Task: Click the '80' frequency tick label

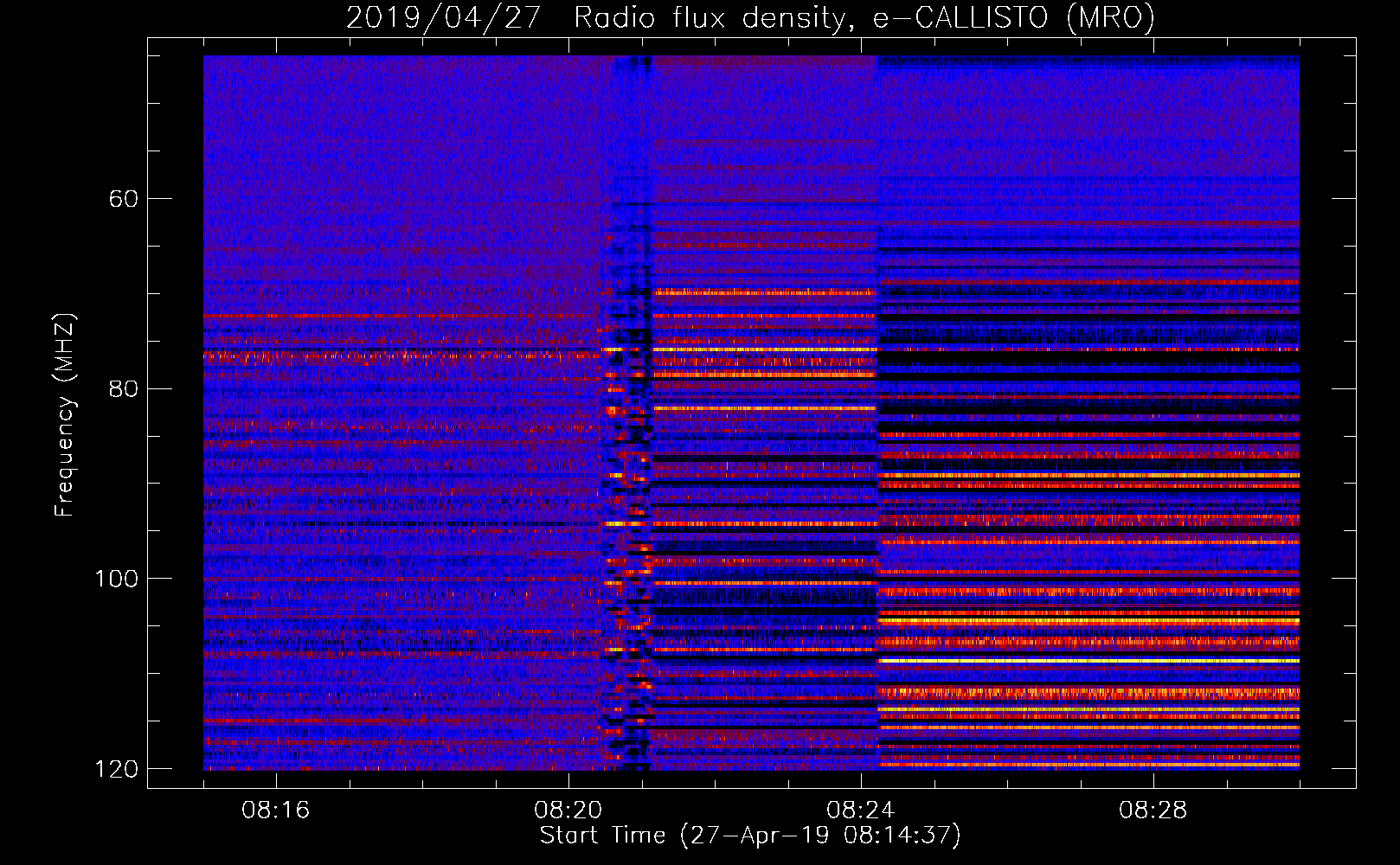Action: [x=124, y=388]
